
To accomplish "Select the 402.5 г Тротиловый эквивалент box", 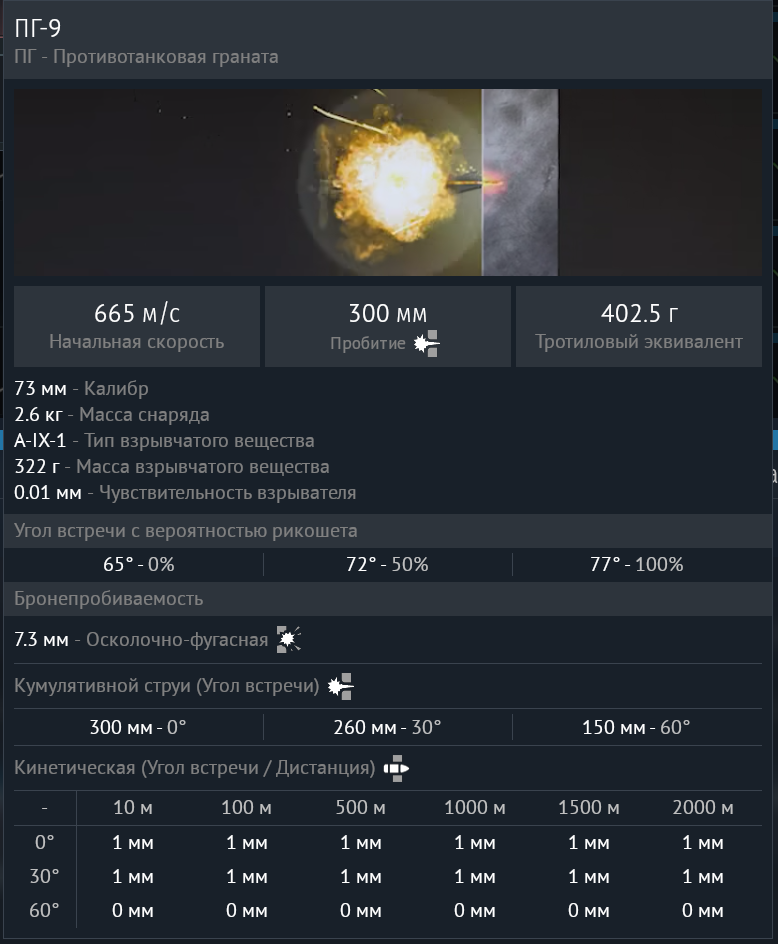I will [638, 326].
